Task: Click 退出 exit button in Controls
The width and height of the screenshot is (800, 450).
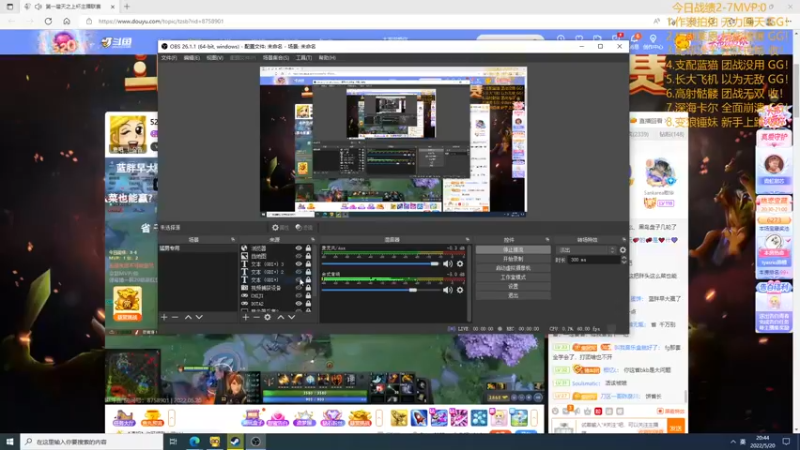Action: point(513,295)
